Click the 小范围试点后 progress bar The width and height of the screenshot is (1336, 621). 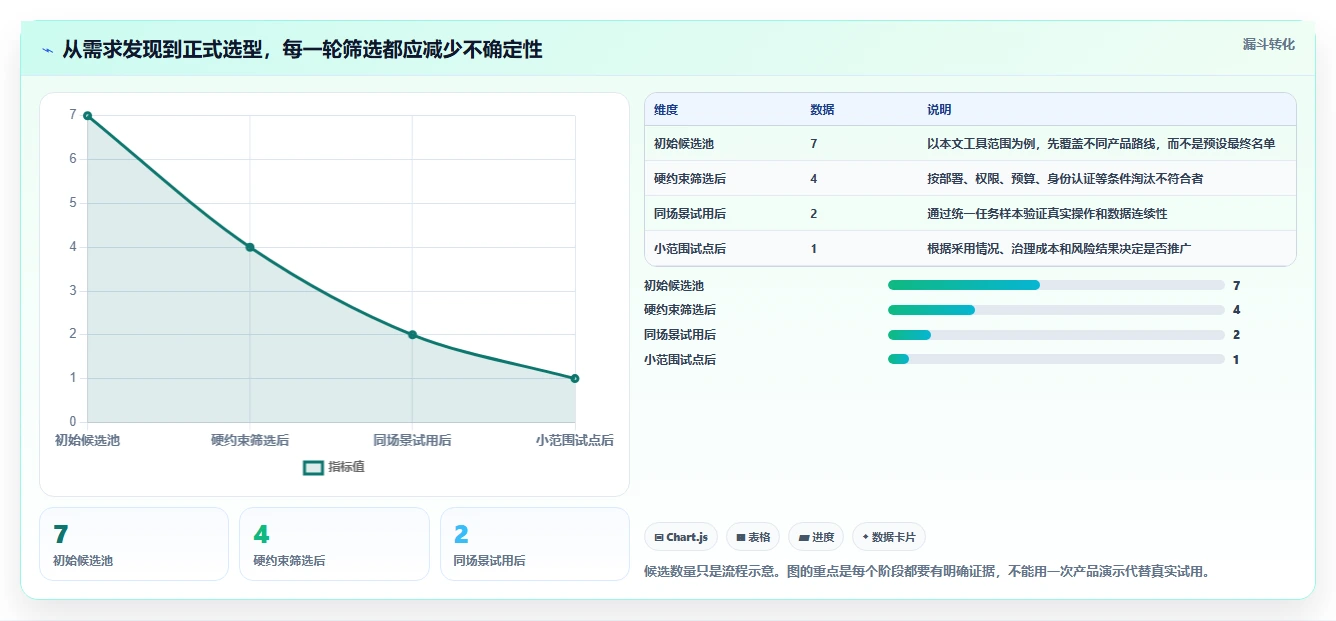pyautogui.click(x=1056, y=359)
